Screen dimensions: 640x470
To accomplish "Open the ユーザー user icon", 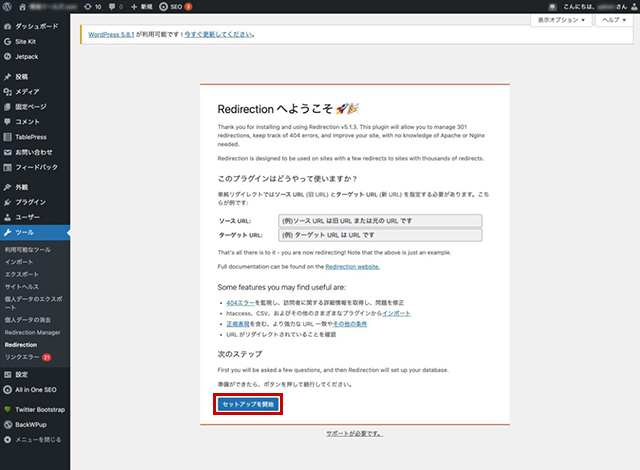I will pos(7,217).
